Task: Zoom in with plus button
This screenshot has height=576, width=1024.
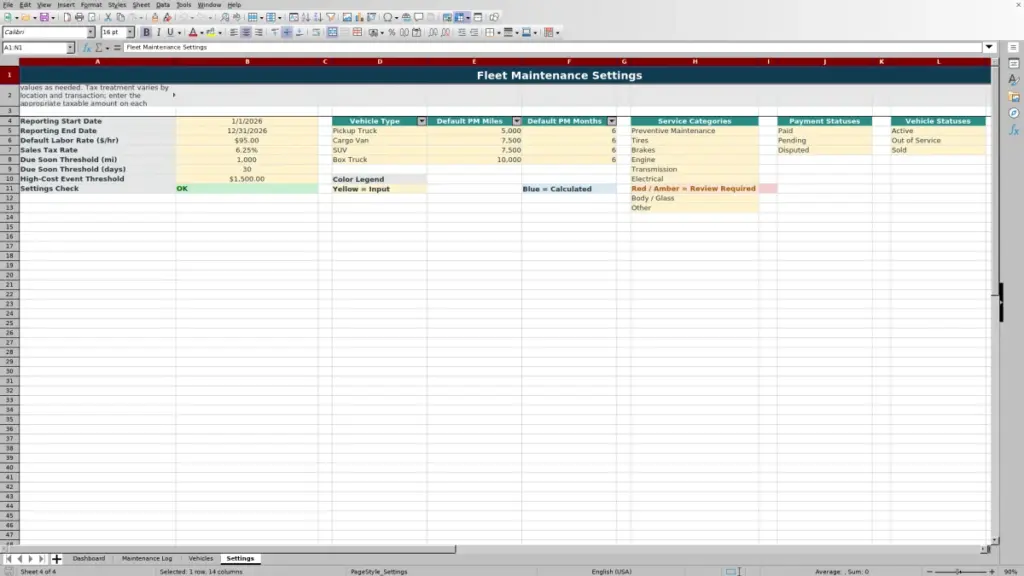Action: pyautogui.click(x=992, y=571)
